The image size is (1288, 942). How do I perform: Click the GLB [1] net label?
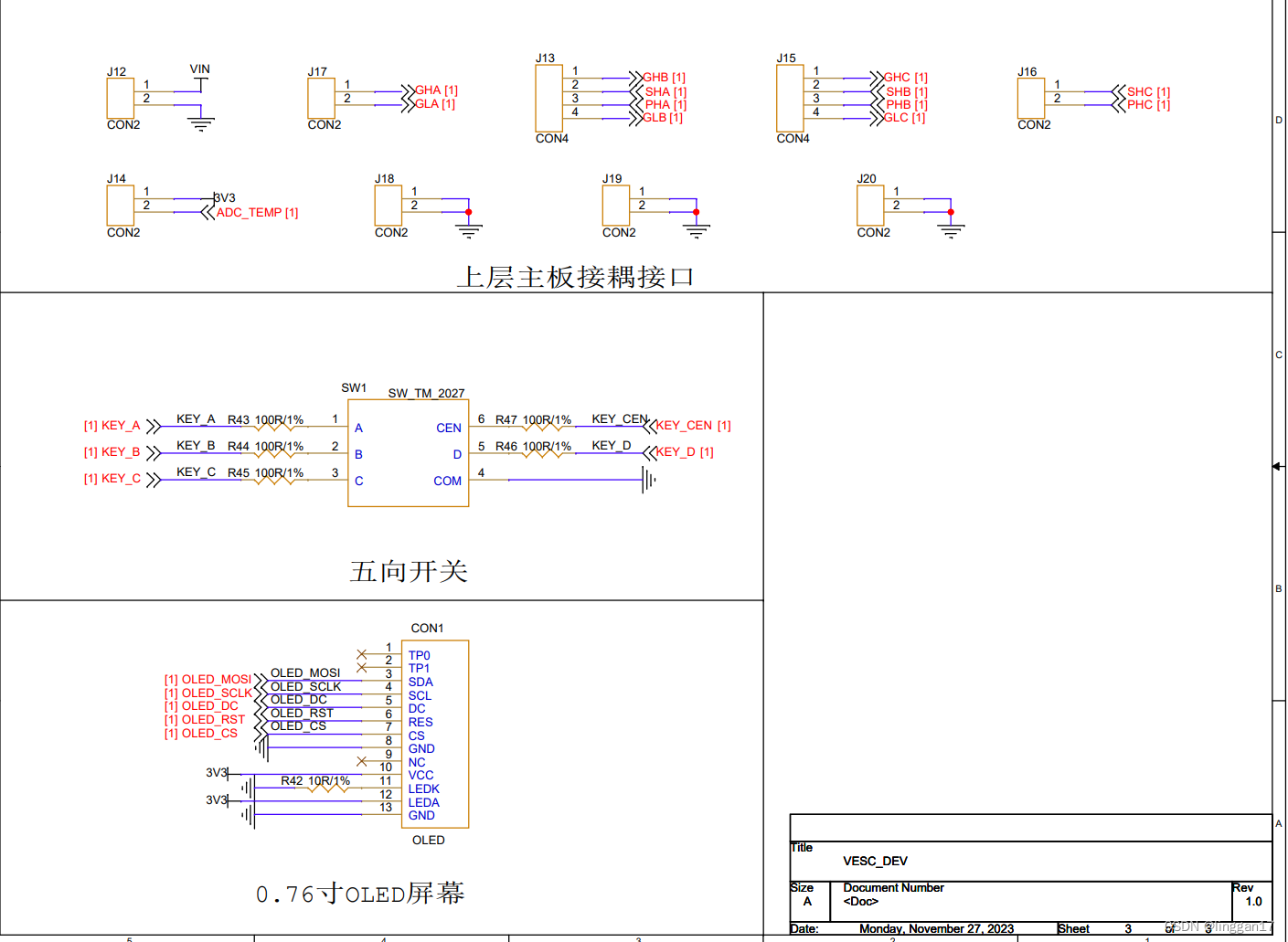[x=663, y=118]
